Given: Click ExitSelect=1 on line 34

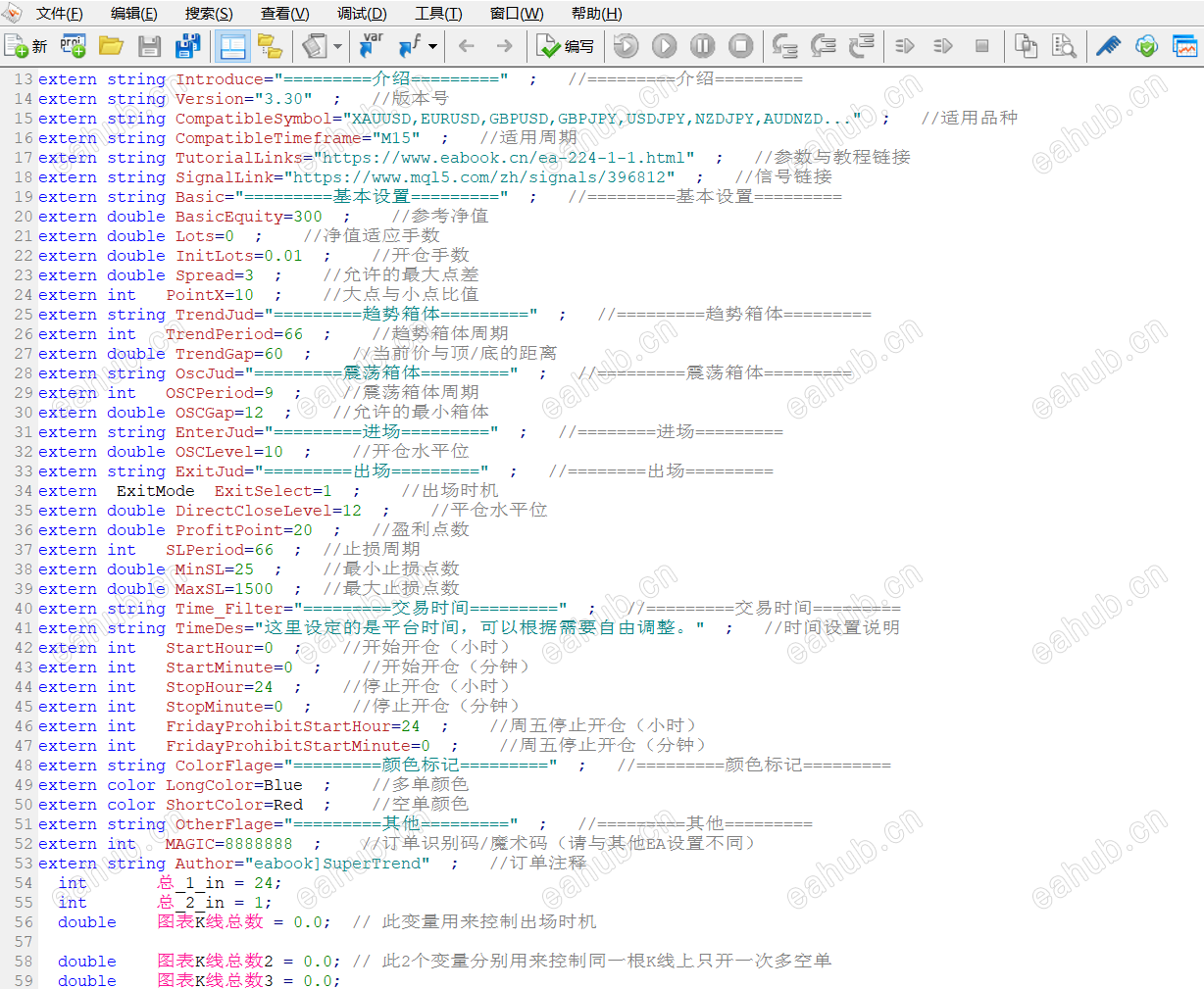Looking at the screenshot, I should coord(274,491).
